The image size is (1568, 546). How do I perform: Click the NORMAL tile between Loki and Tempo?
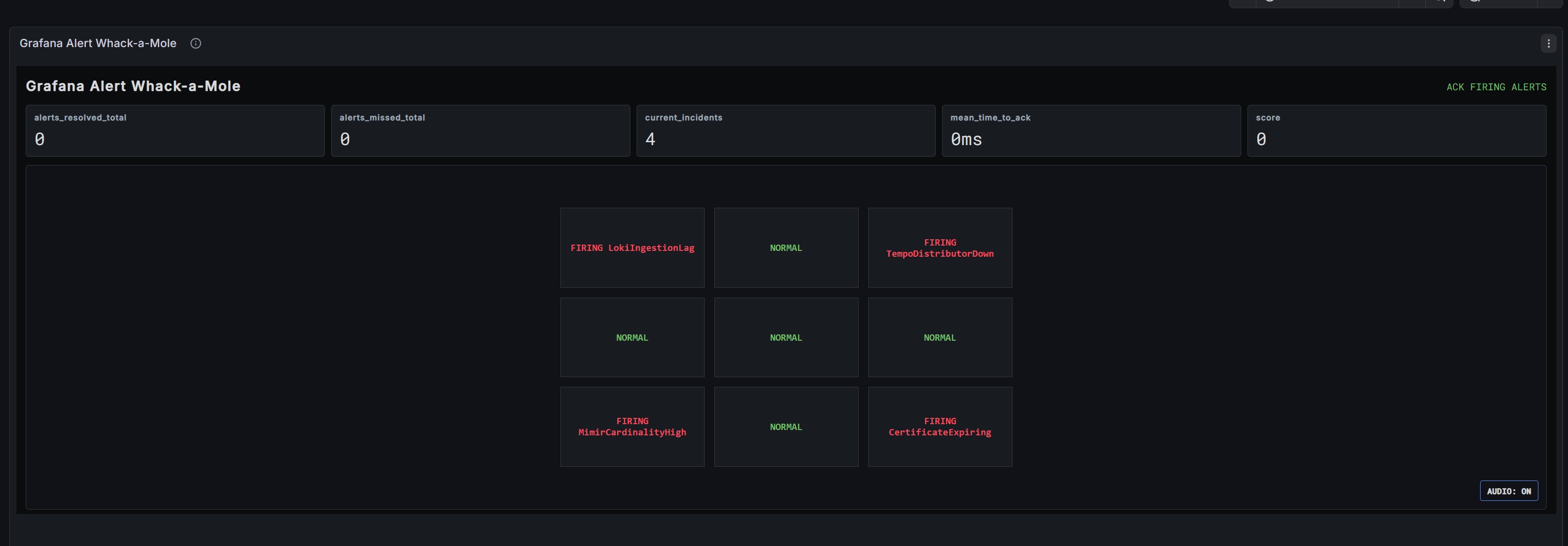(786, 248)
